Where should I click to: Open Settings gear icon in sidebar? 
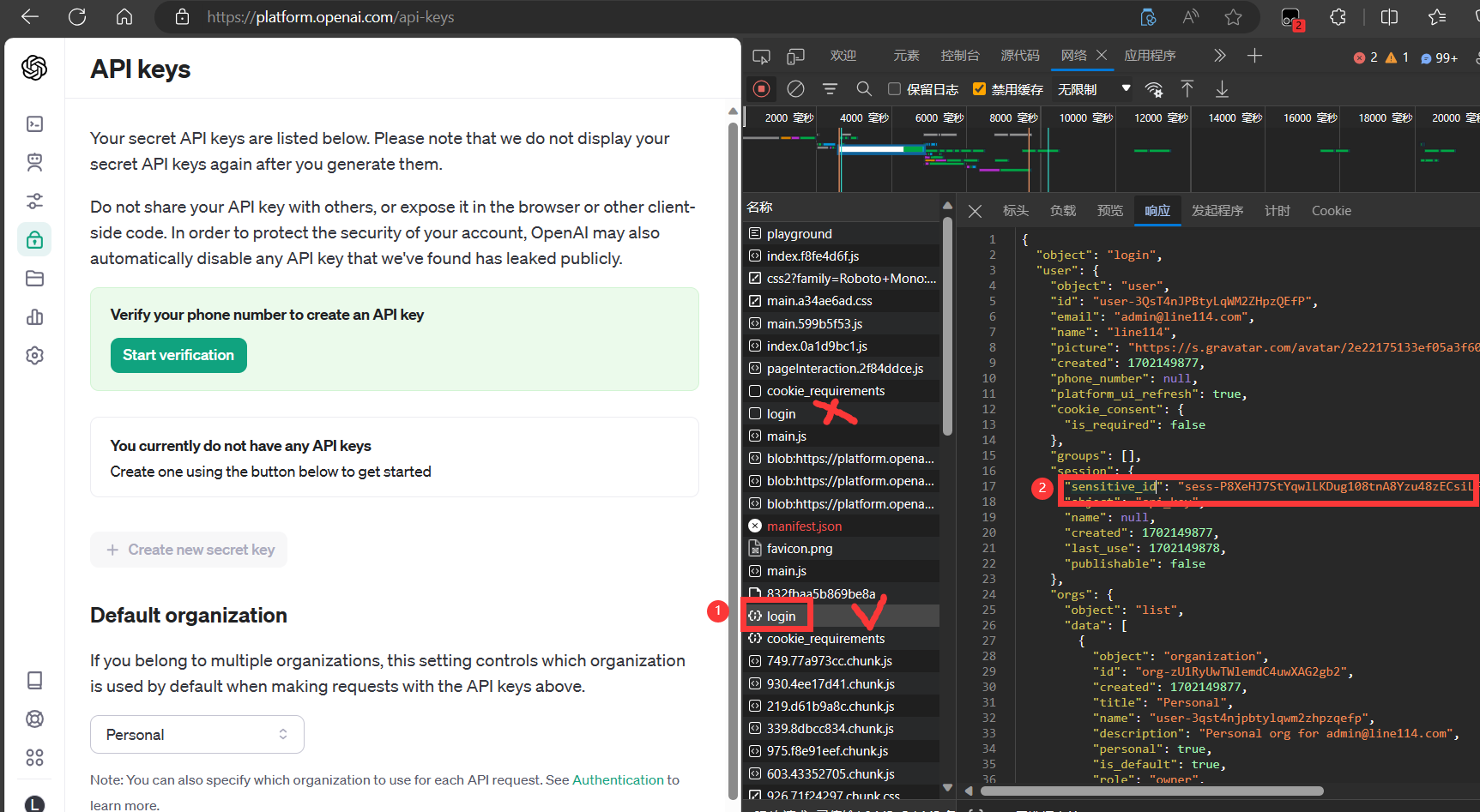point(34,355)
